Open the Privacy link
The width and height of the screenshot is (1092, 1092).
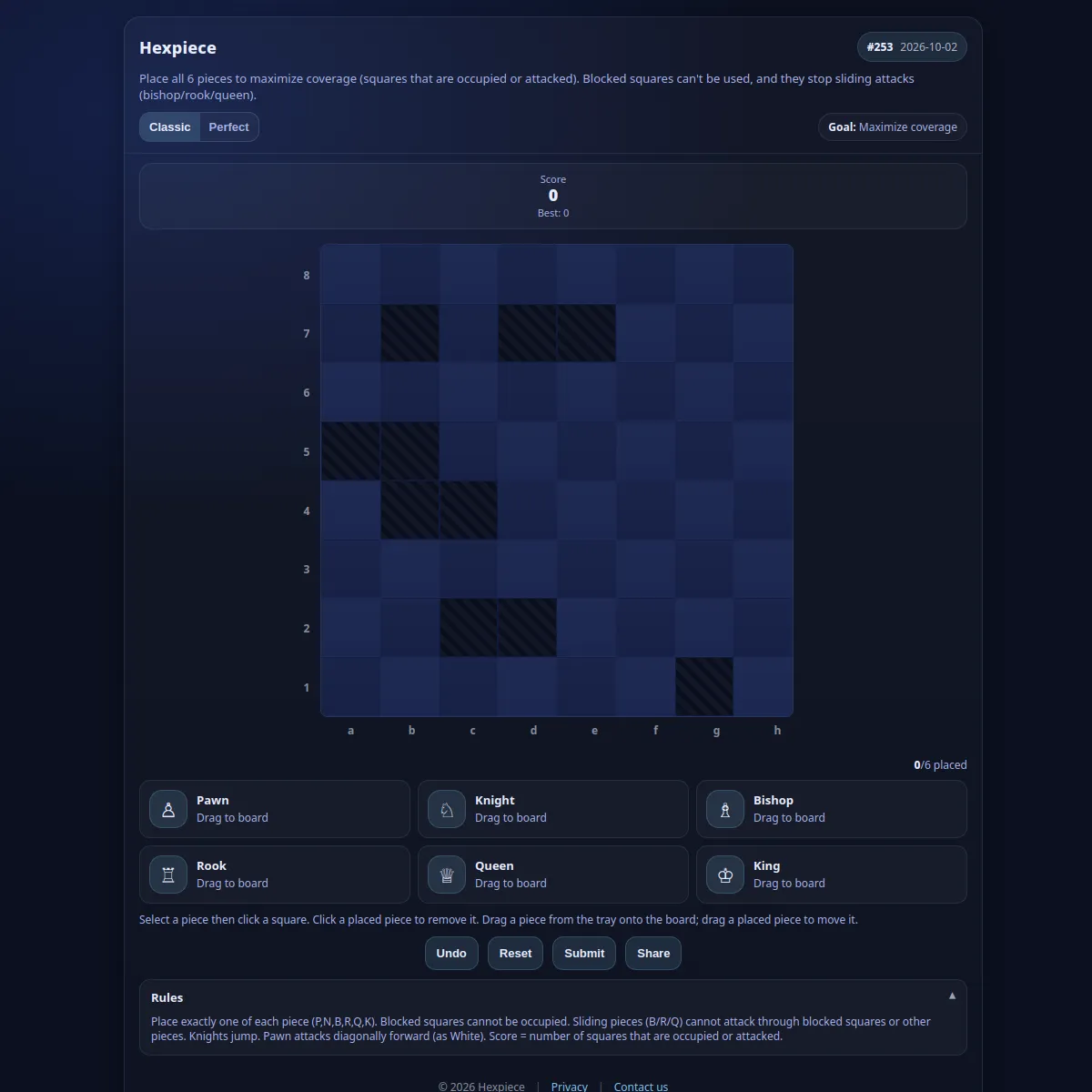tap(570, 1087)
